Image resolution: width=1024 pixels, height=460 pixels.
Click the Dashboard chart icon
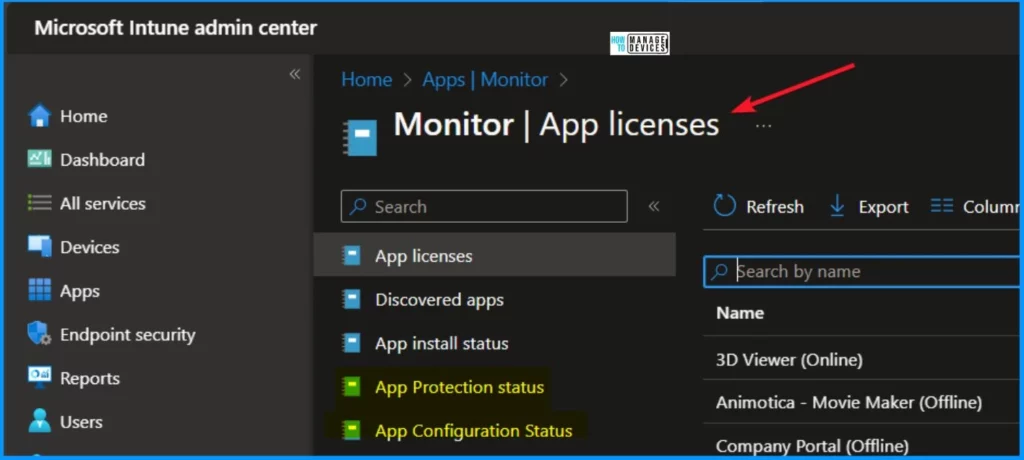coord(39,159)
